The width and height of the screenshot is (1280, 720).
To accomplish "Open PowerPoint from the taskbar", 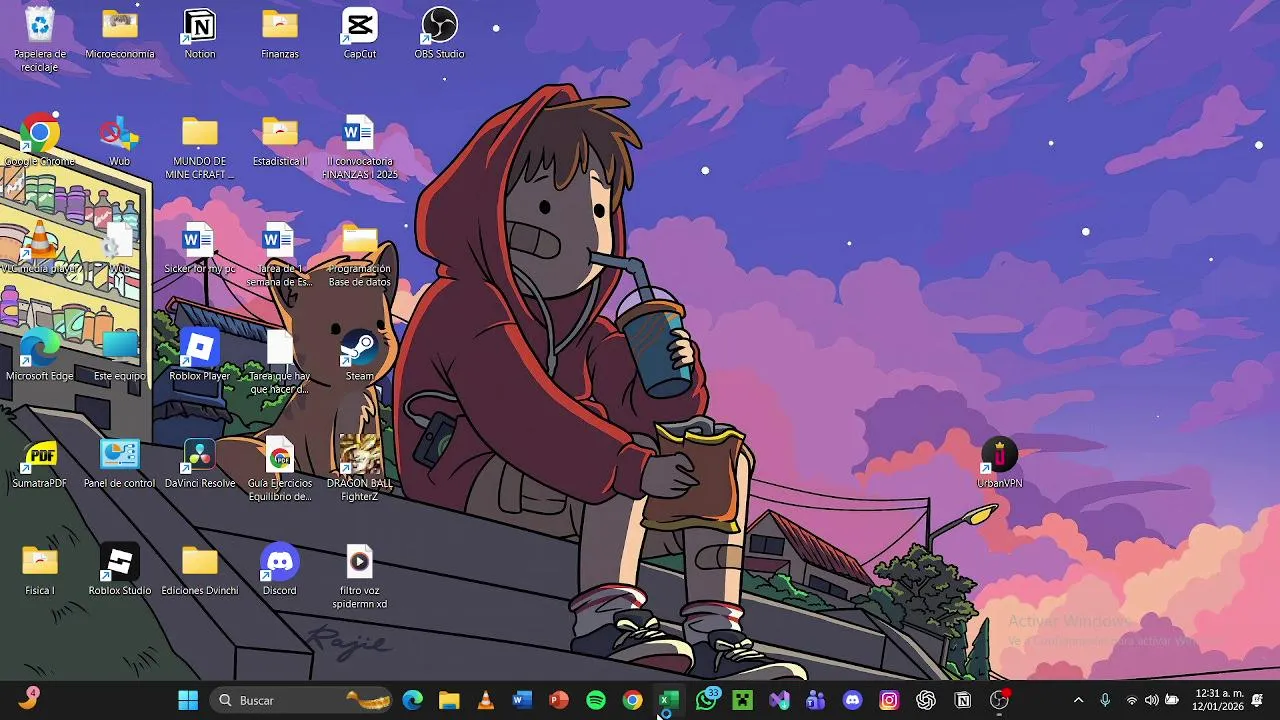I will (x=559, y=700).
